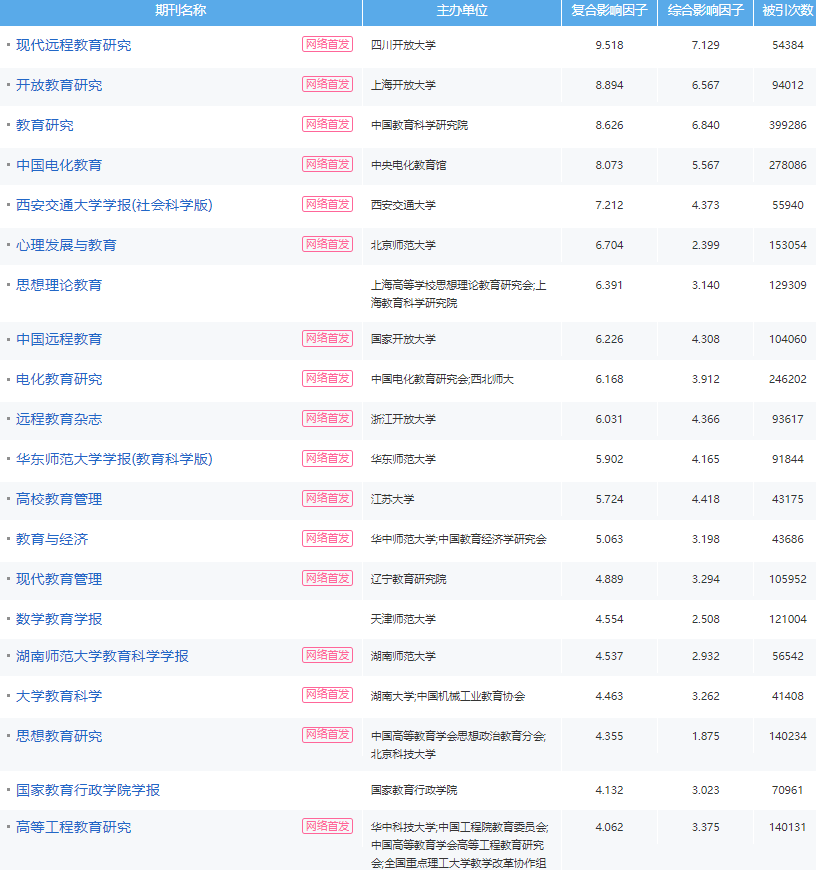Click 网络首发 badge in 西北师大 row
This screenshot has height=870, width=816.
(328, 378)
